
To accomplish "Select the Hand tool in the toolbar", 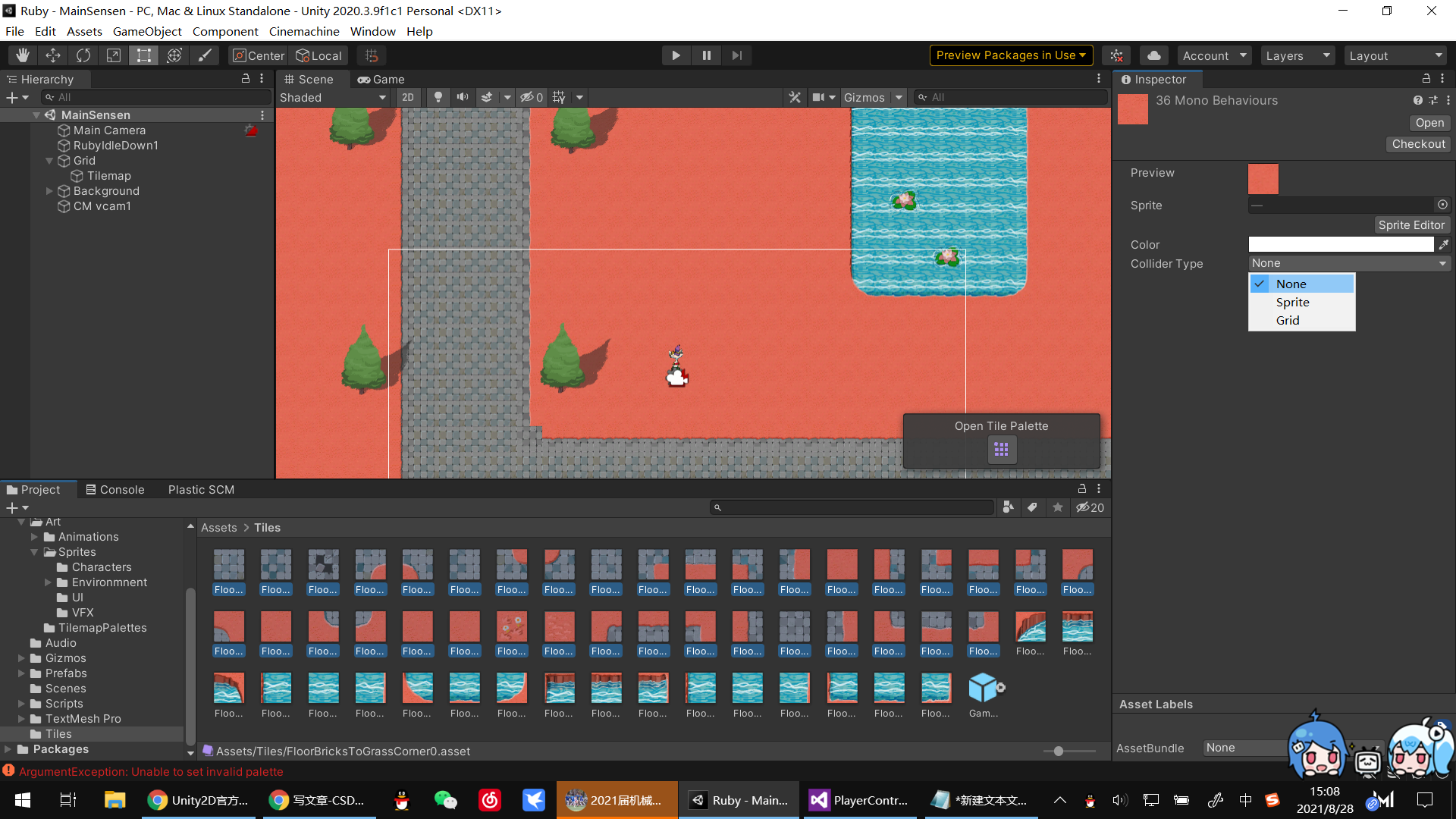I will [22, 55].
